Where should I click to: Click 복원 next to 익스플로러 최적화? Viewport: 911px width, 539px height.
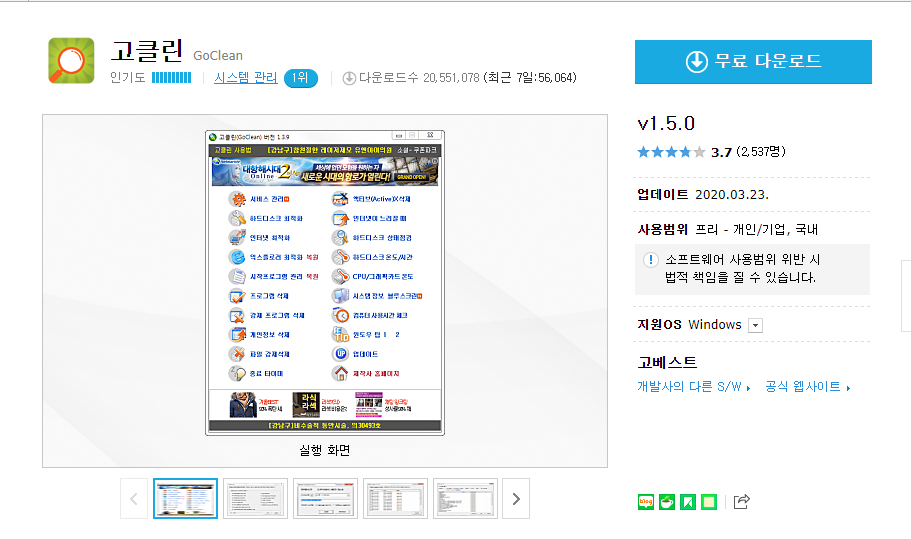[x=312, y=257]
